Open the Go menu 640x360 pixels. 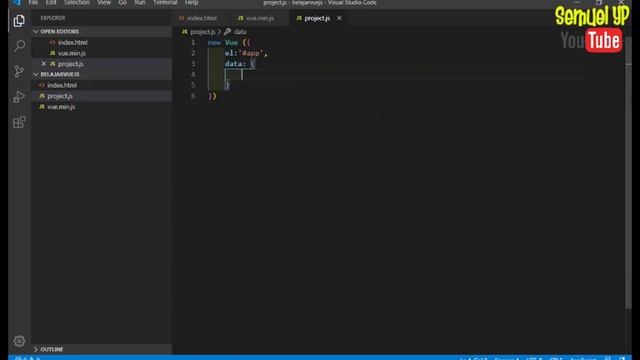pos(122,2)
